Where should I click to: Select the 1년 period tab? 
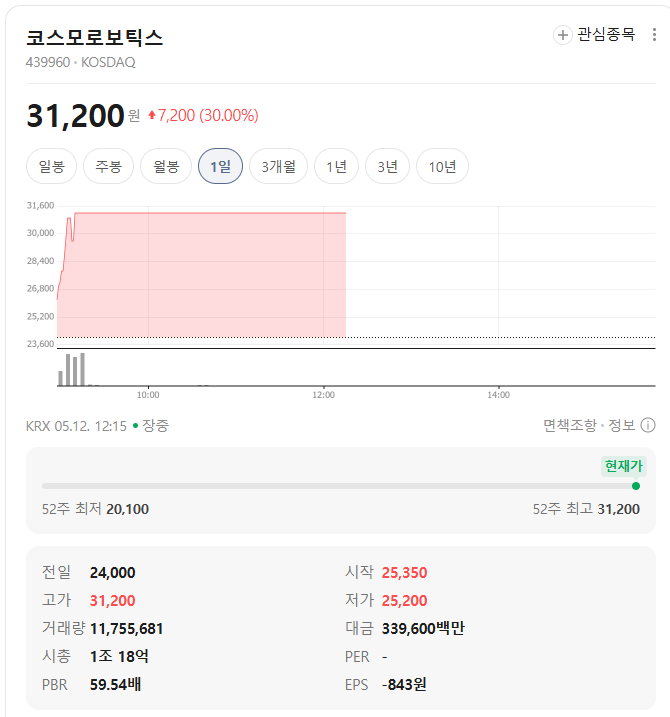point(337,166)
